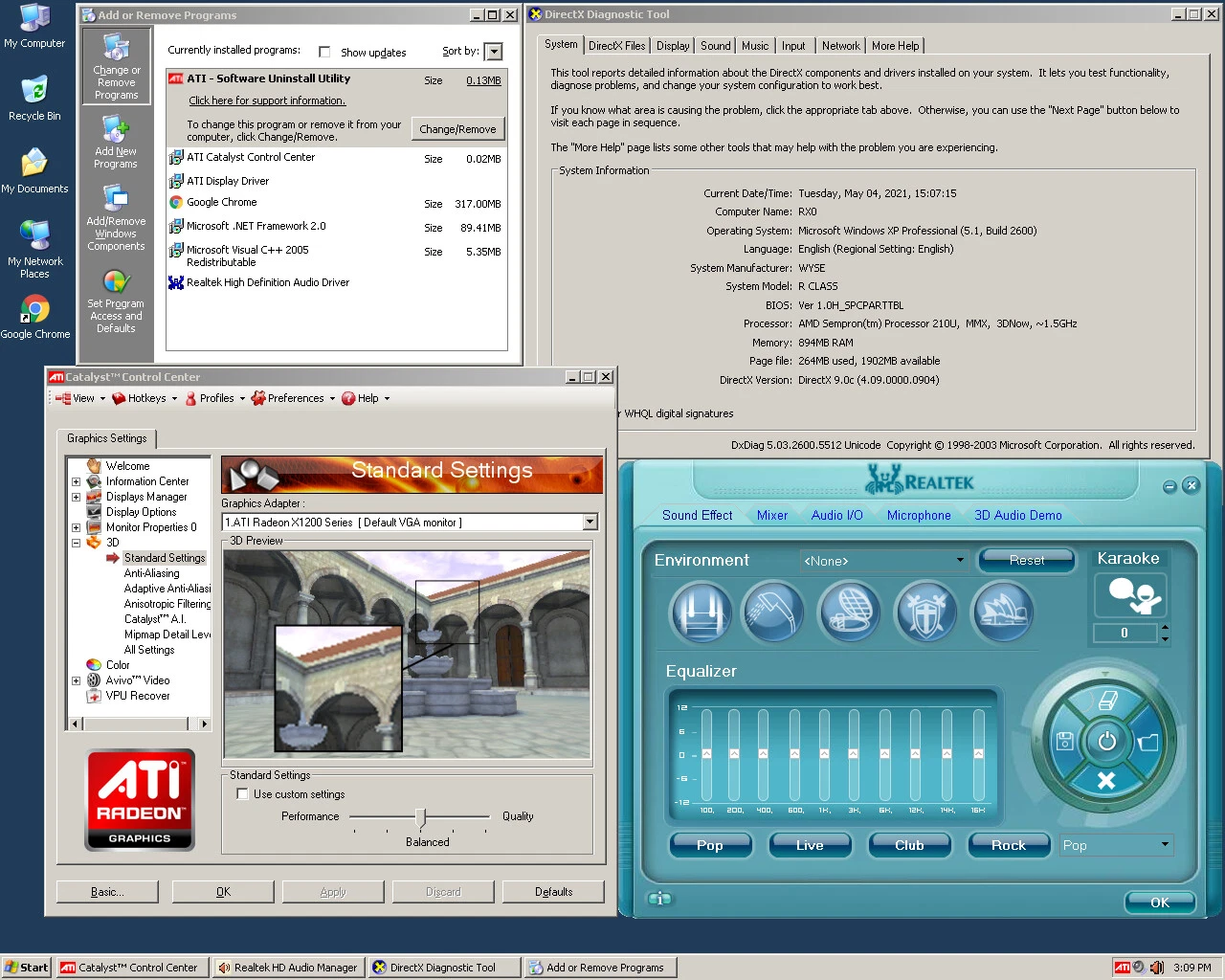
Task: Click the 16K equalizer slider
Action: 979,755
